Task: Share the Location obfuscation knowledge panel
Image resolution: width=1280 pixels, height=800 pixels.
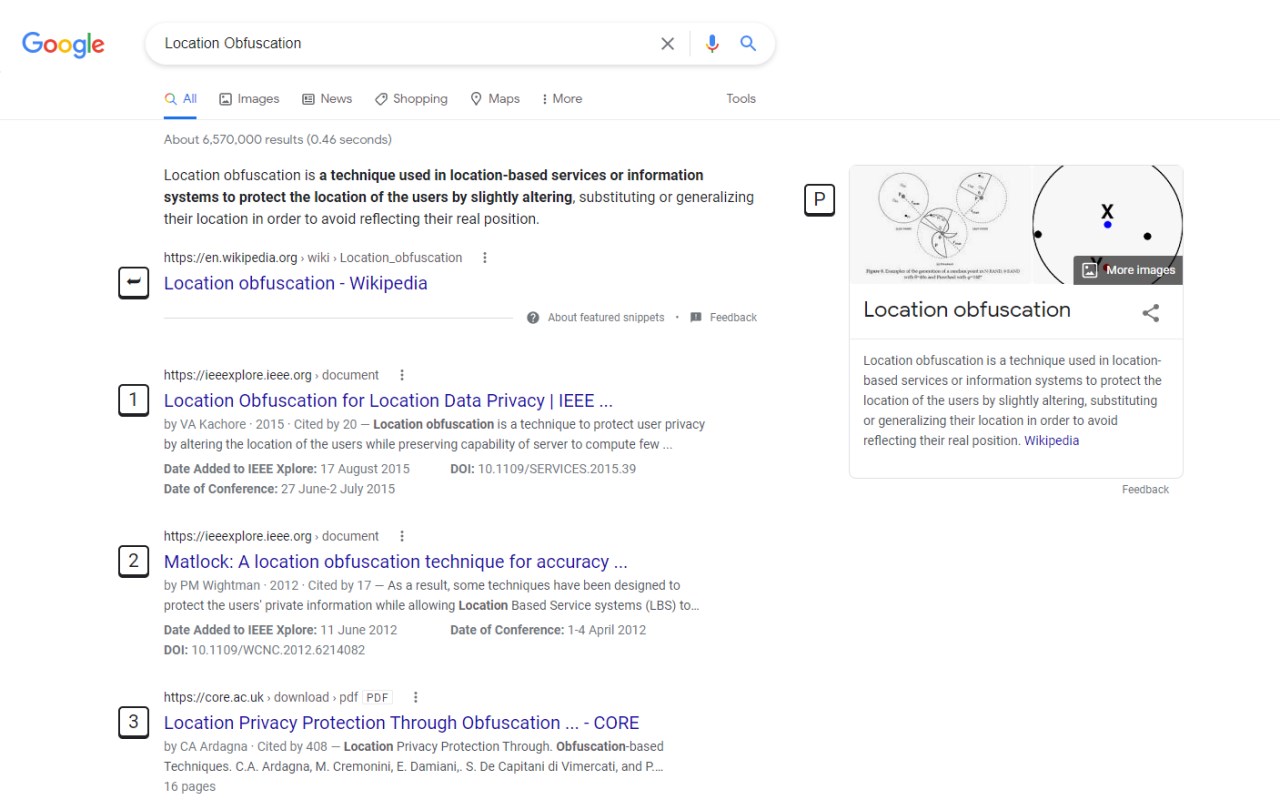Action: (1151, 313)
